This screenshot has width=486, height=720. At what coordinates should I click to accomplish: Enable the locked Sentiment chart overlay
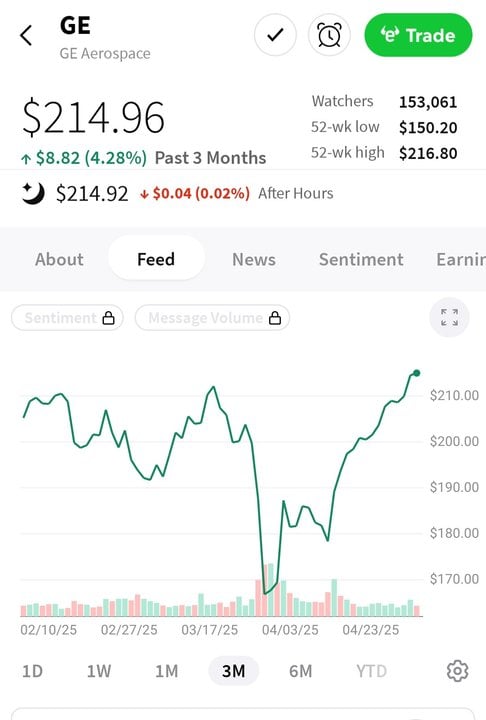68,318
